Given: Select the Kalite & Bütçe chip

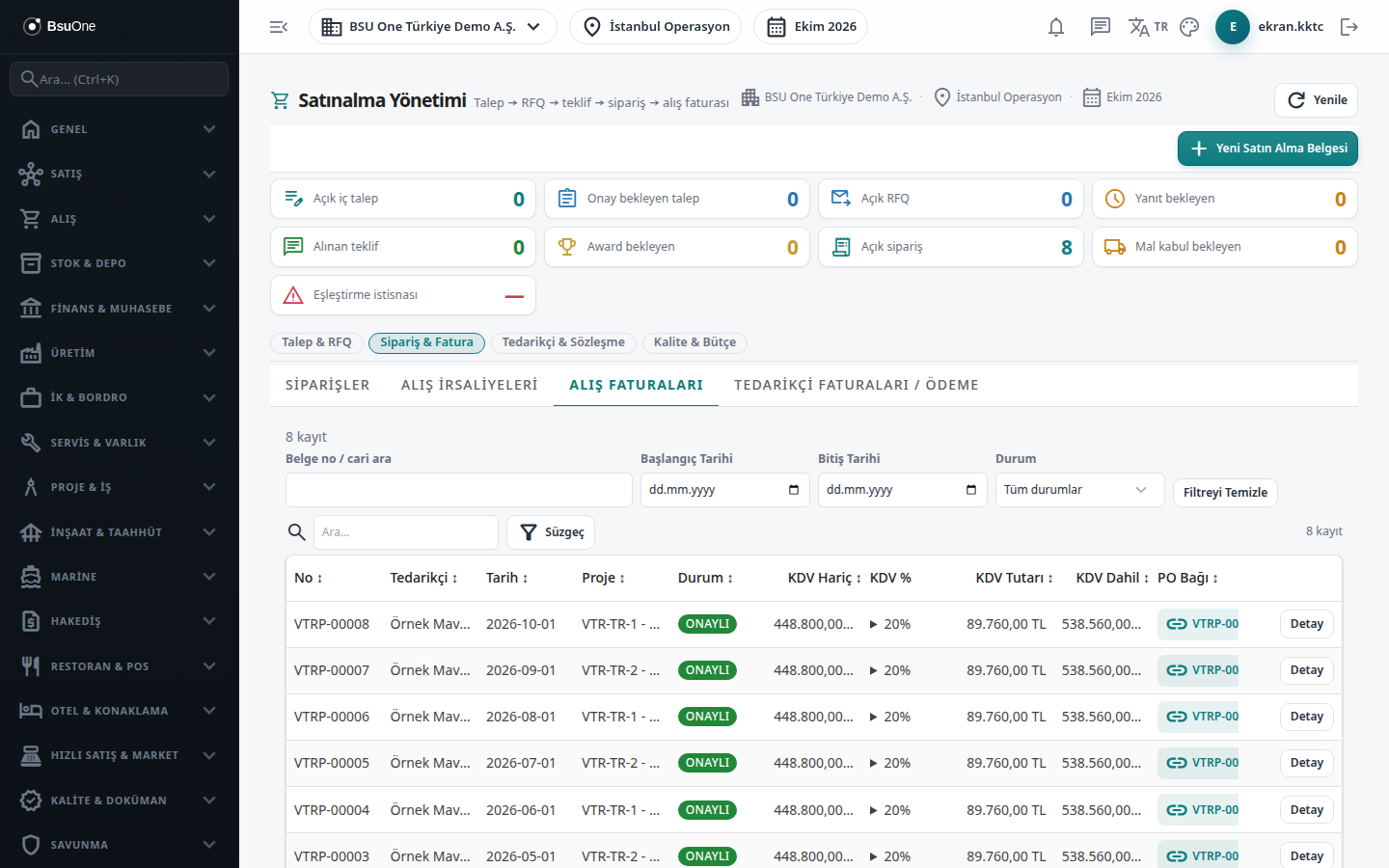Looking at the screenshot, I should point(694,342).
